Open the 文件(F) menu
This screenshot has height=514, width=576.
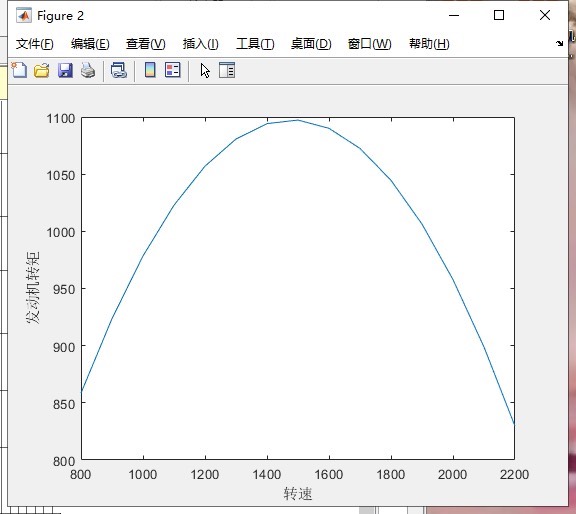click(x=35, y=44)
